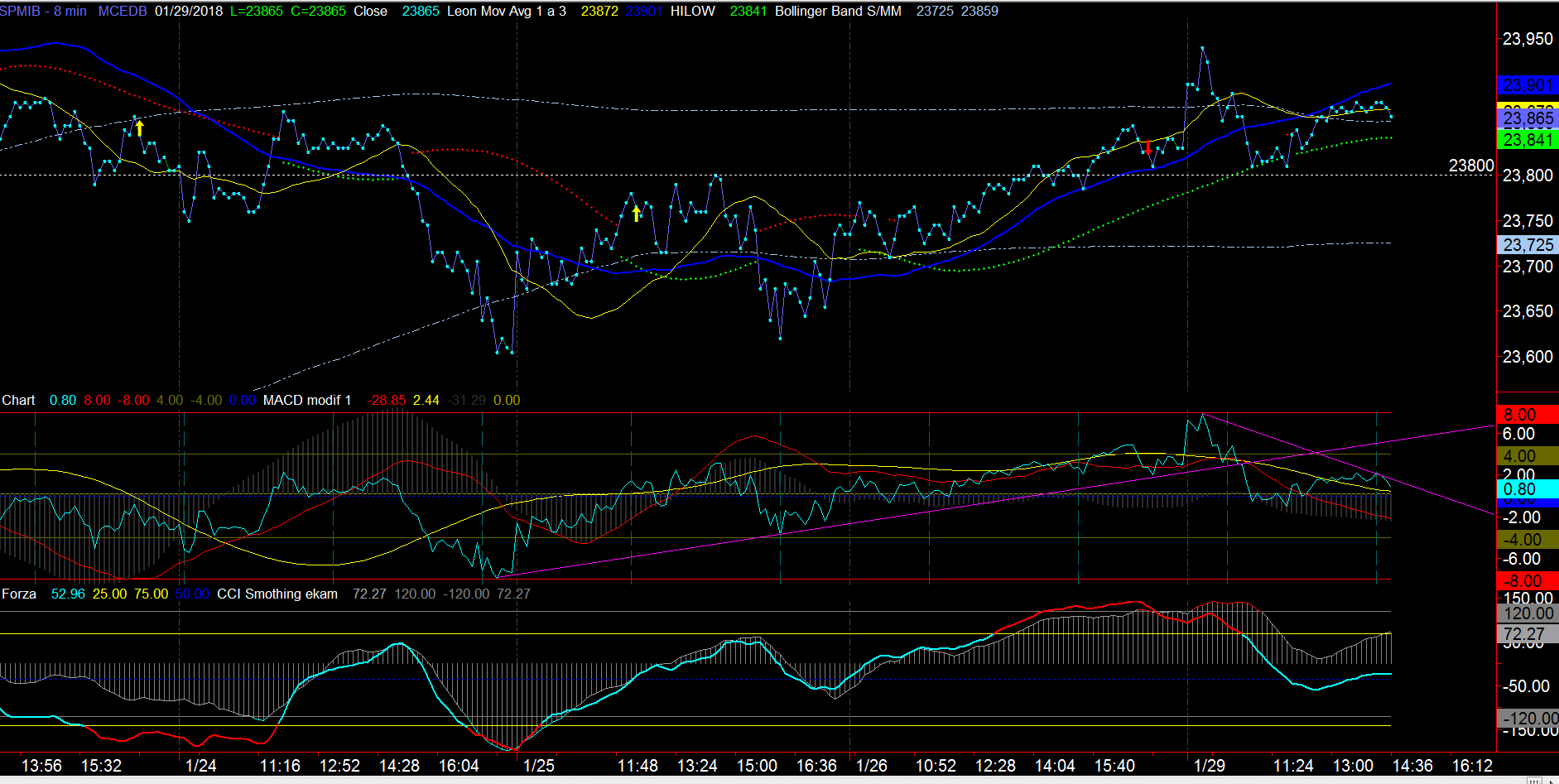Click the red 8.00 MACD axis tag
This screenshot has width=1559, height=784.
(1528, 415)
